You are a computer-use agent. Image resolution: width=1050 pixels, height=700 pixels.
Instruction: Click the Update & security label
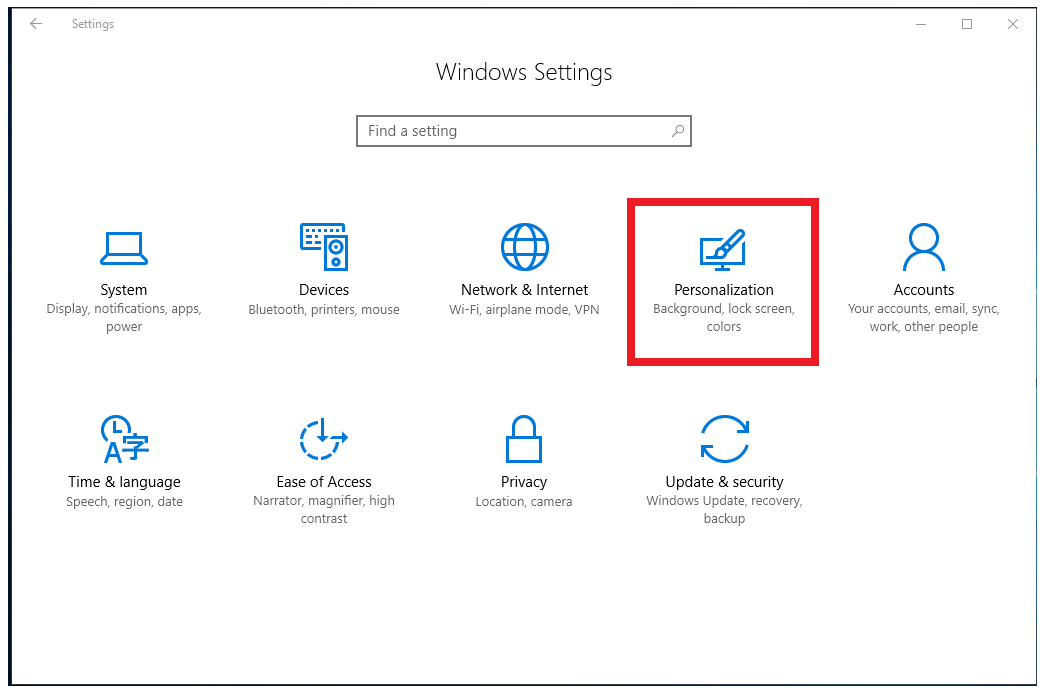pos(724,482)
